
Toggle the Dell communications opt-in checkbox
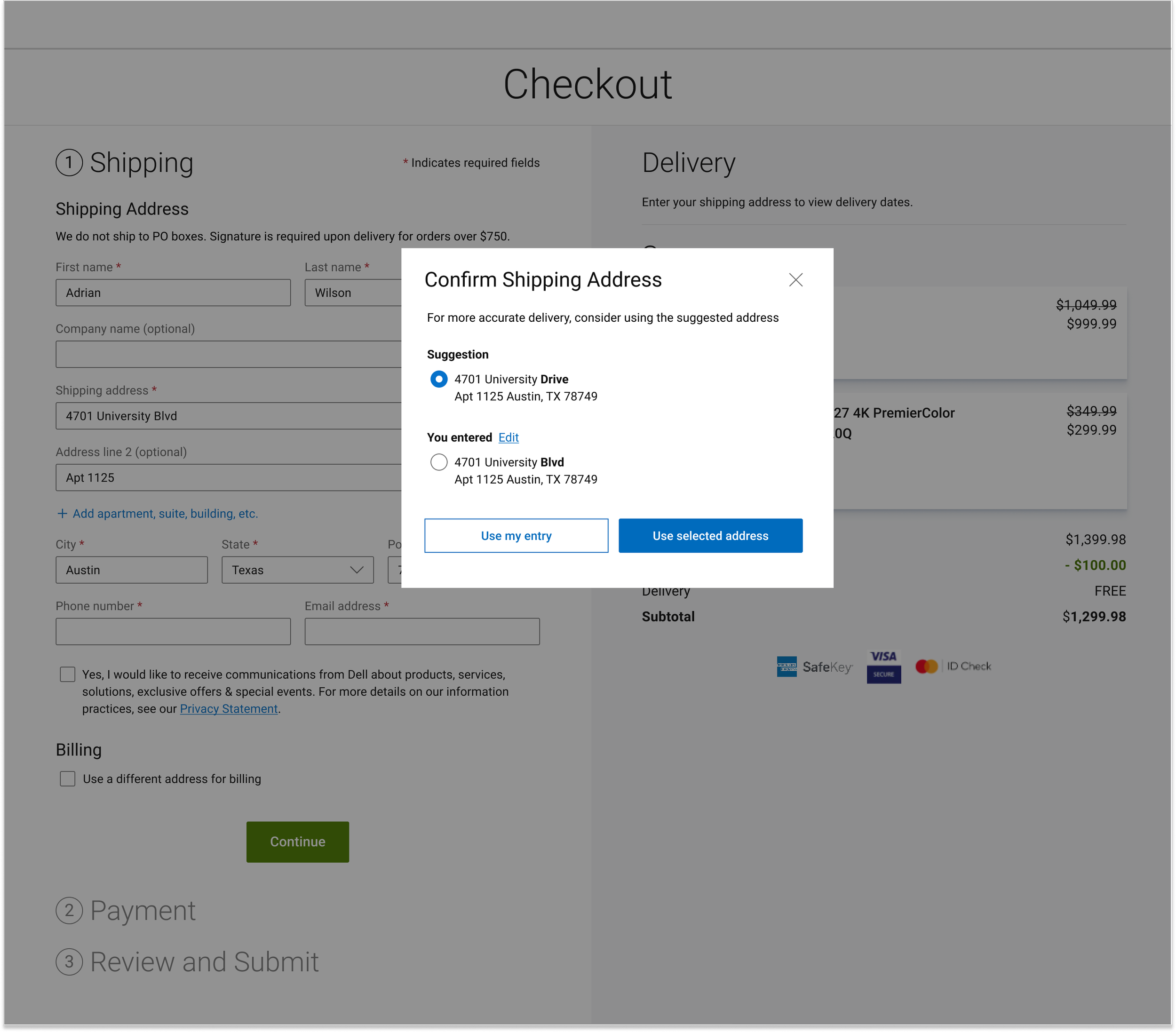click(x=67, y=674)
